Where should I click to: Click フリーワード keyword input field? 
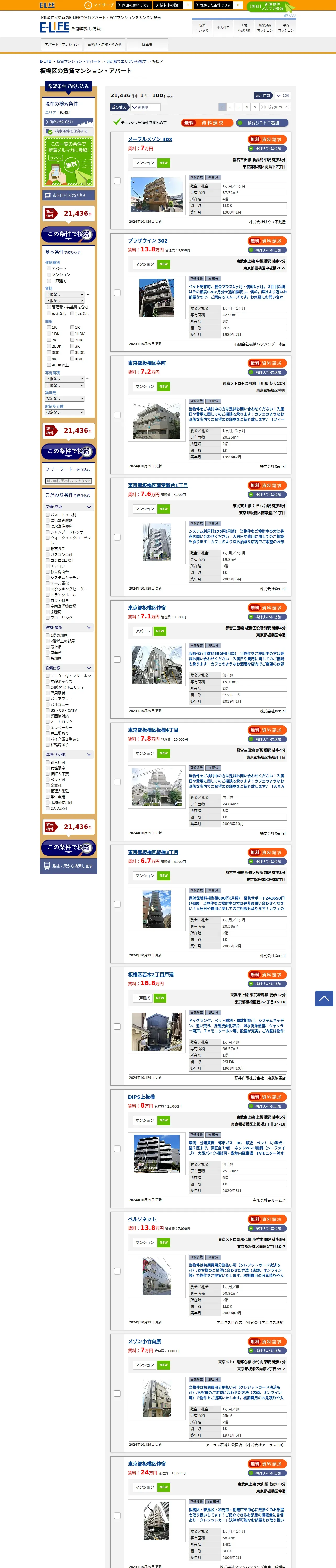[x=68, y=481]
